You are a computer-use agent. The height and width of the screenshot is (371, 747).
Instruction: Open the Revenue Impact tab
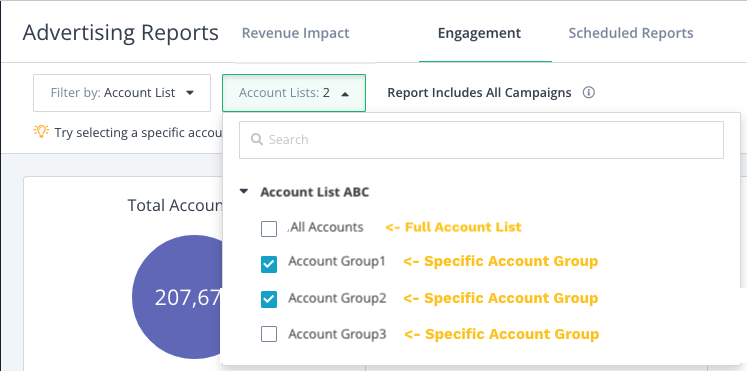(295, 33)
